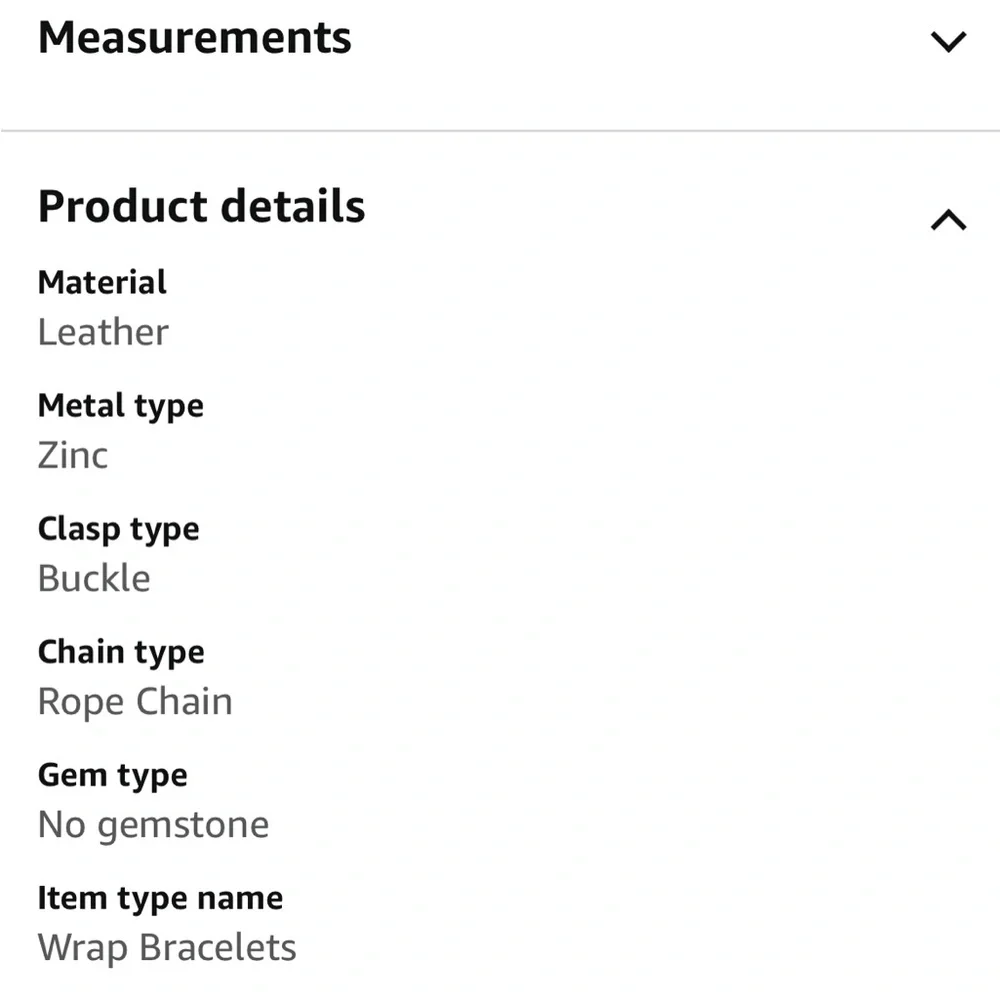Click the divider line below Measurements
This screenshot has height=1000, width=1000.
(500, 131)
